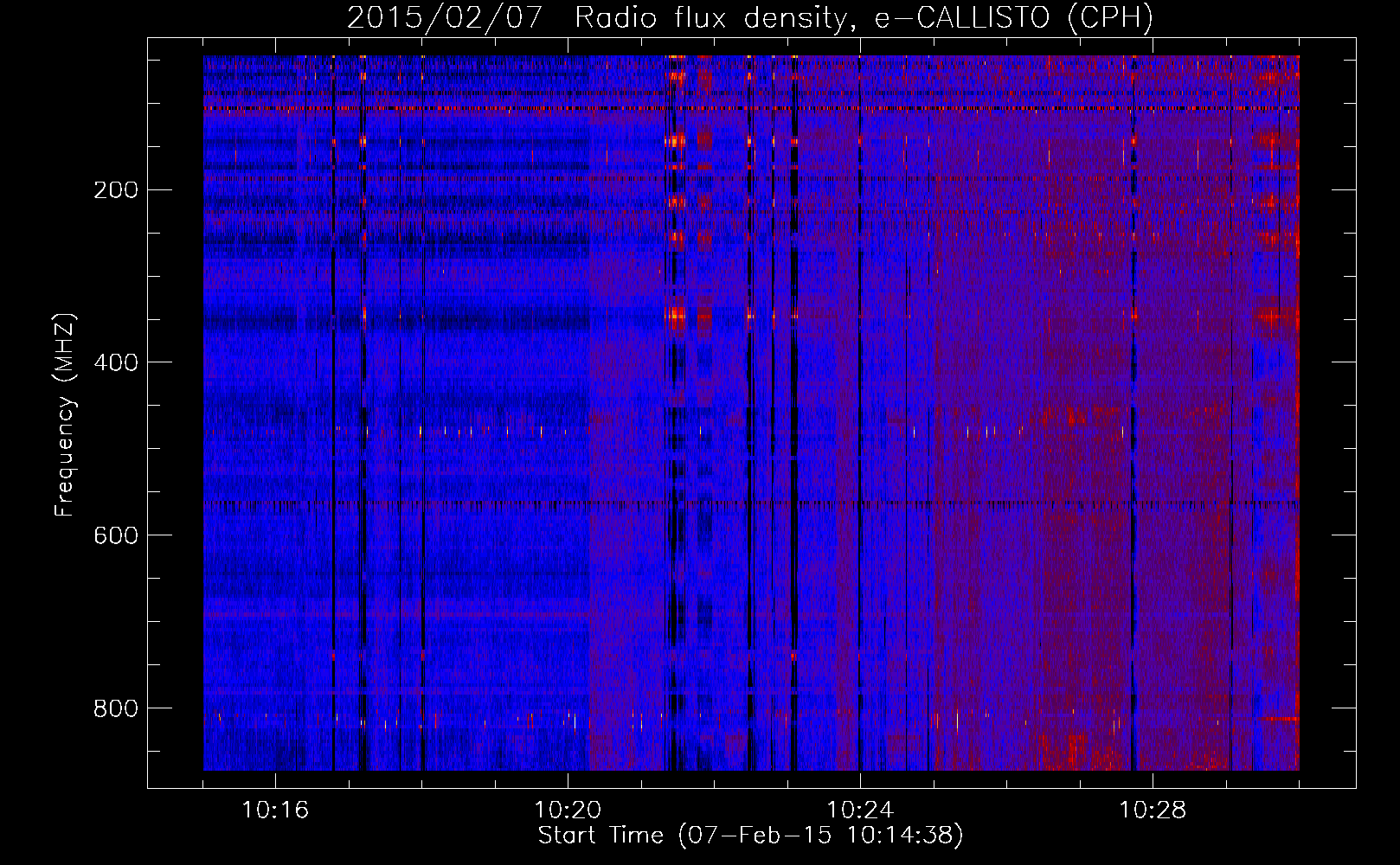Viewport: 1400px width, 865px height.
Task: Click the "Start Time (07-Feb-15 10:14:38)" x-axis label
Action: [750, 836]
